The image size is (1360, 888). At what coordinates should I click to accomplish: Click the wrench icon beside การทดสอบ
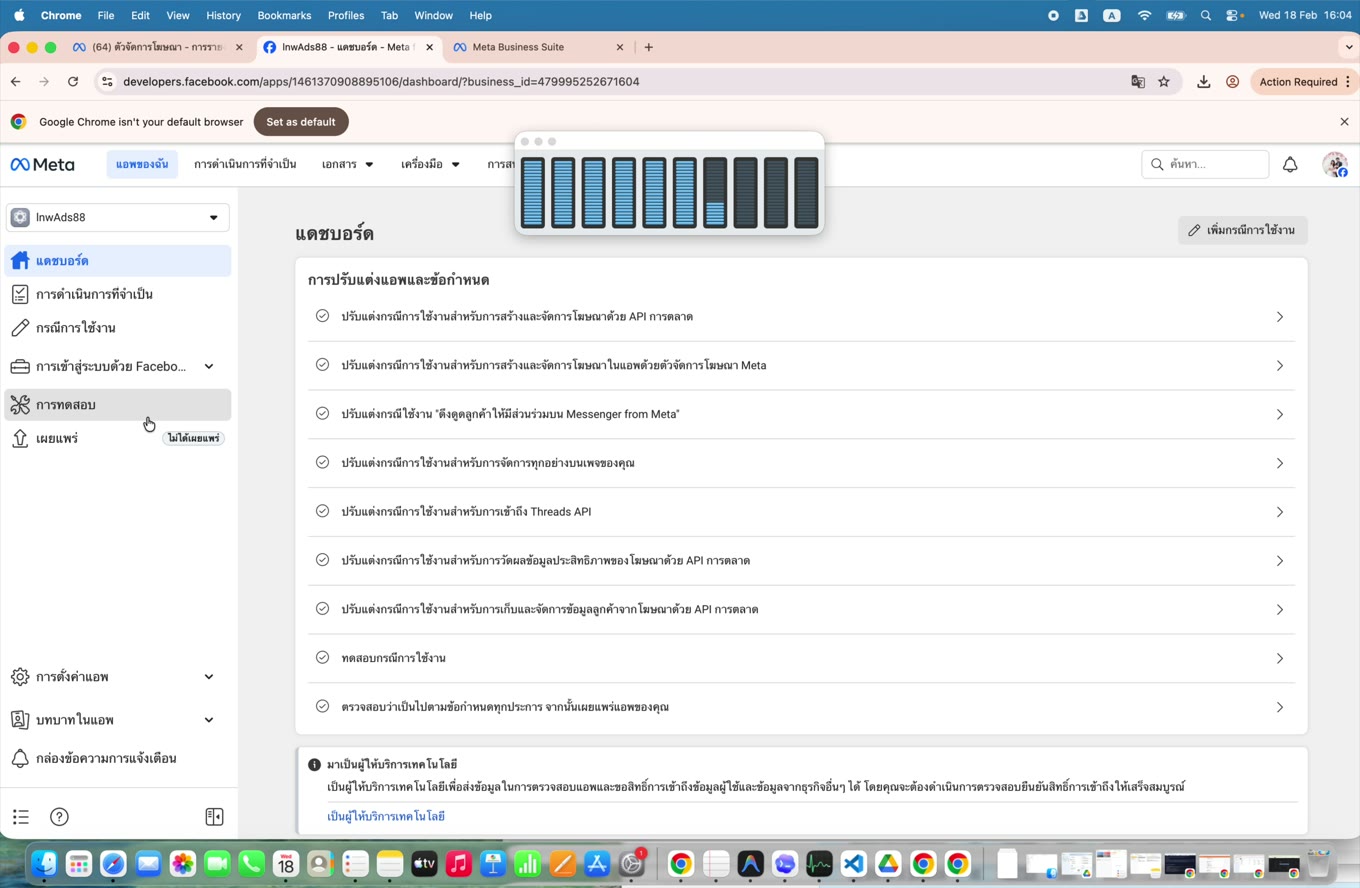coord(20,405)
